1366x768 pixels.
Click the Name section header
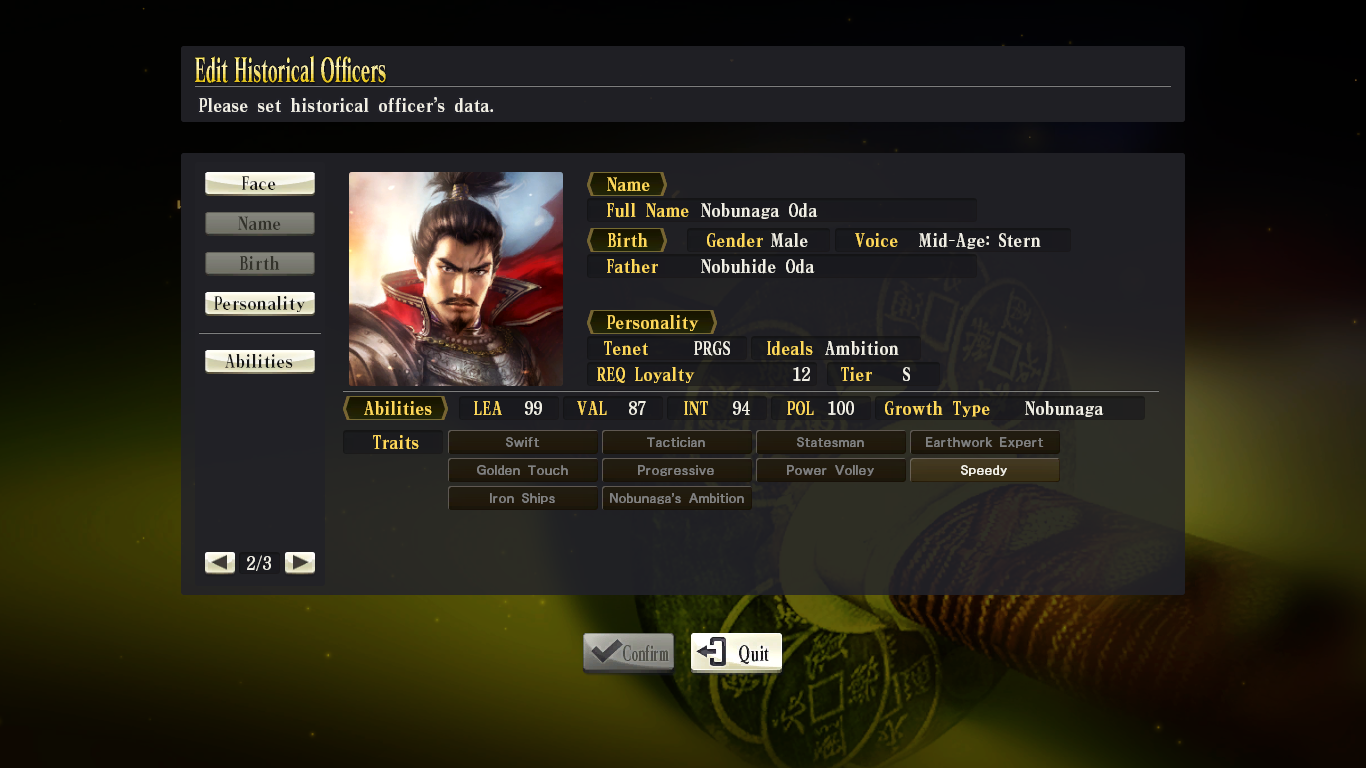627,185
